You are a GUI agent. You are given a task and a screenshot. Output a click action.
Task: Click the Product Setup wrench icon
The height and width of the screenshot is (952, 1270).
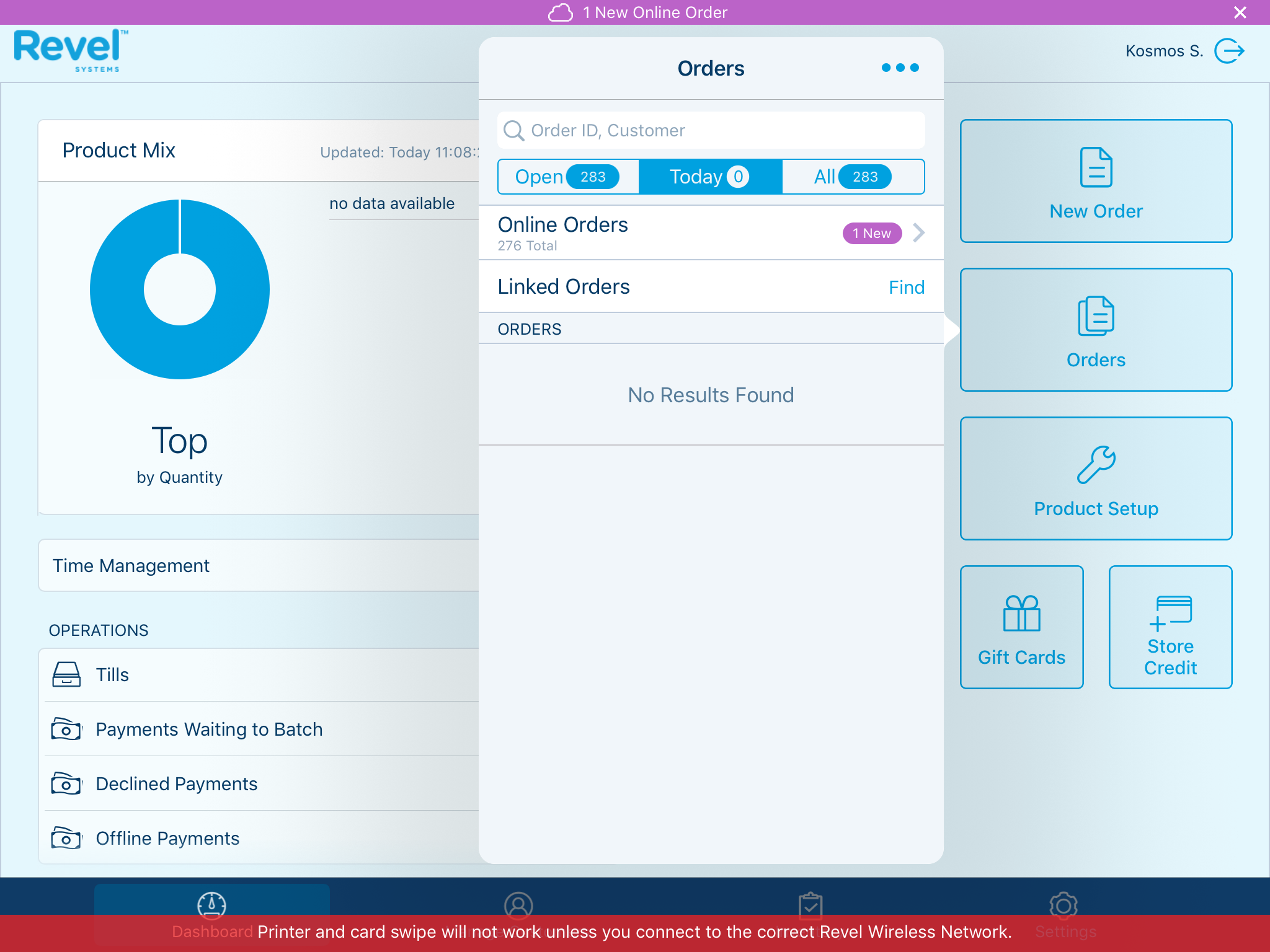[1096, 464]
